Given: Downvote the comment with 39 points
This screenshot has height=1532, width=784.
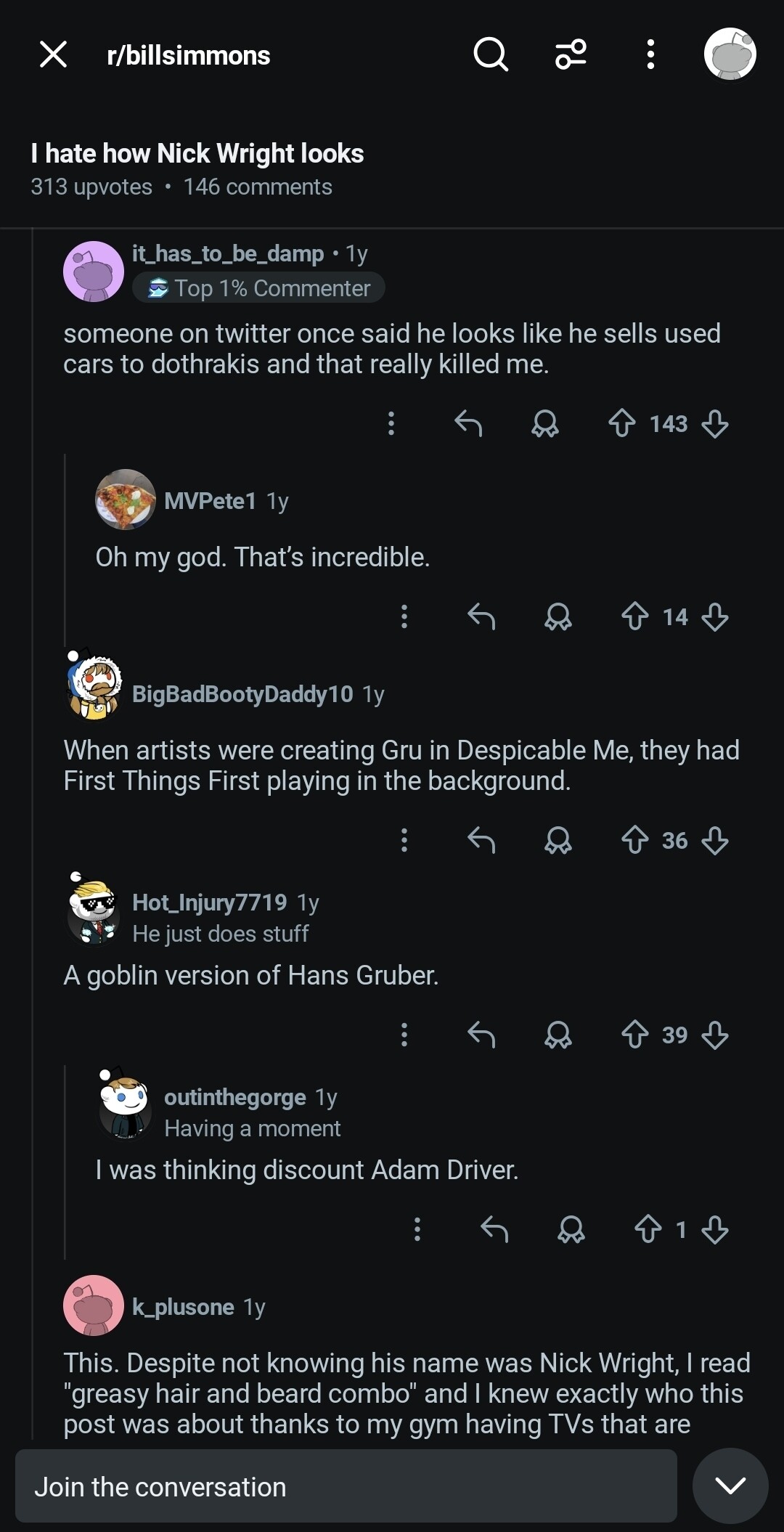Looking at the screenshot, I should [x=715, y=1035].
